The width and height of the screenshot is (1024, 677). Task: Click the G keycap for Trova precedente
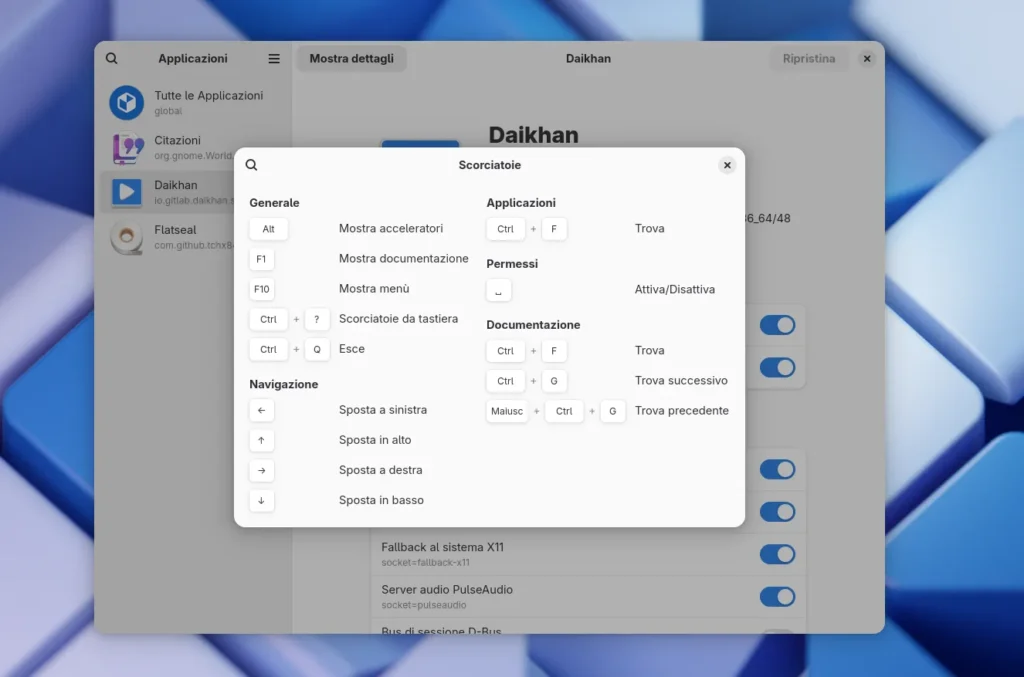click(x=613, y=411)
